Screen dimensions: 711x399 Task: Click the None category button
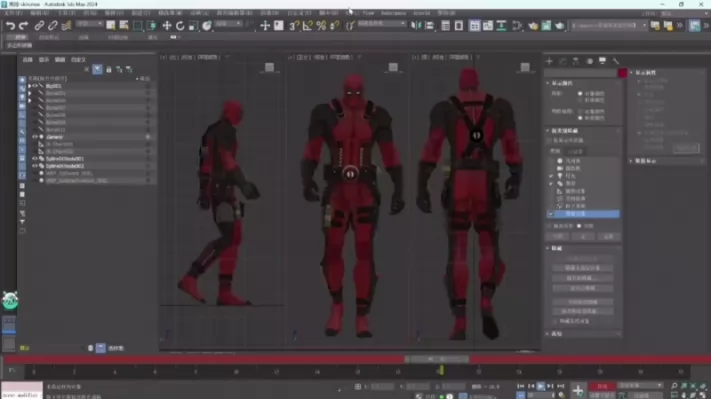pos(583,237)
